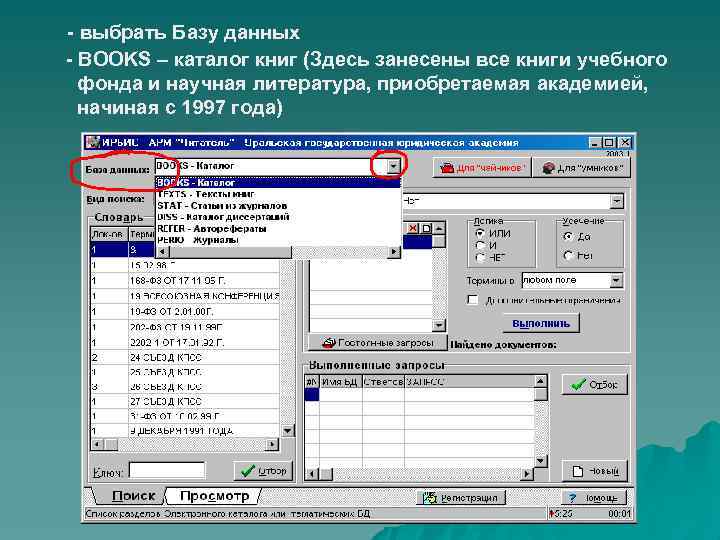This screenshot has width=720, height=540.
Task: Select dictionary row '19 ВСЕСОЮЗНАЯ КОНФЕРЕНЦИЯ'
Action: (185, 296)
